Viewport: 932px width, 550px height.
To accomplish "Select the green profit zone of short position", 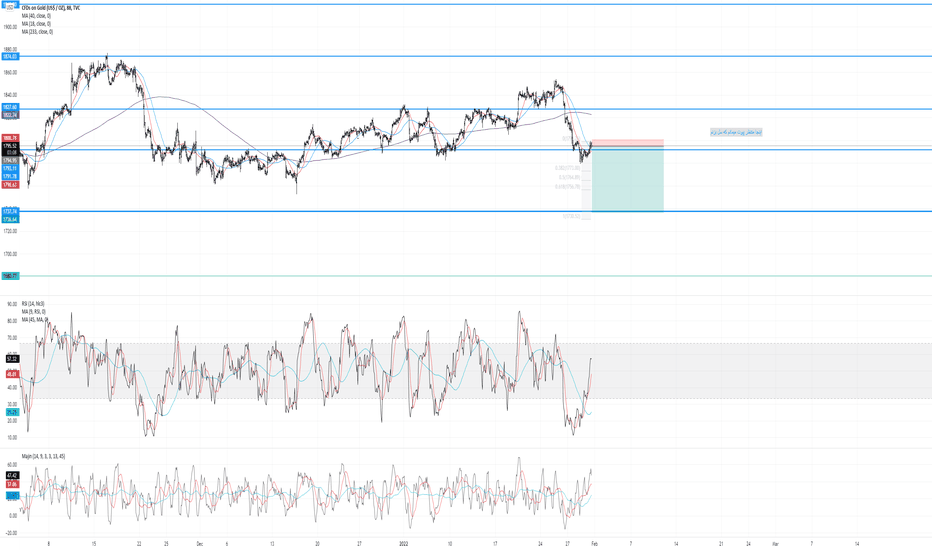I will pos(628,179).
